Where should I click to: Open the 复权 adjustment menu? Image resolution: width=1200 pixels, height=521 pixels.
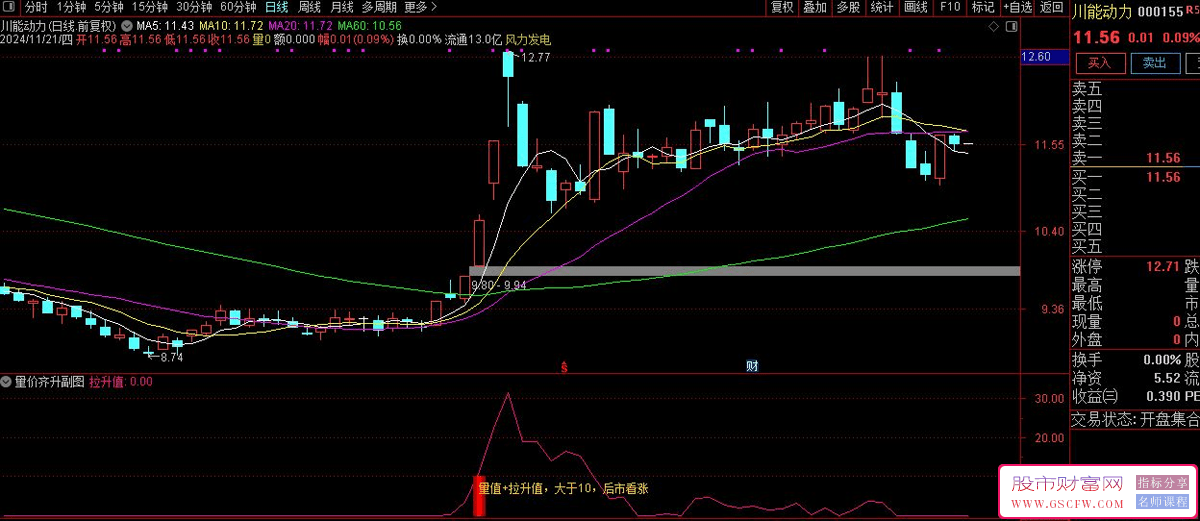782,7
